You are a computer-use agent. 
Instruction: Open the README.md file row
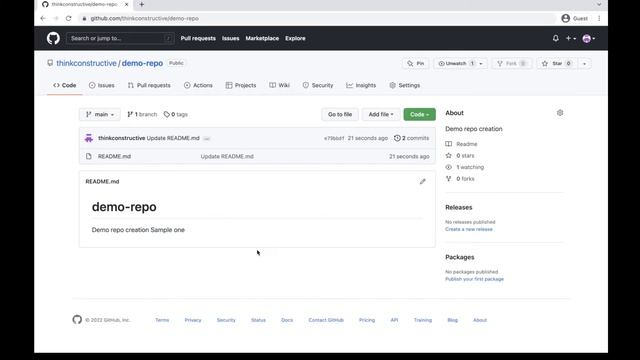coord(257,156)
